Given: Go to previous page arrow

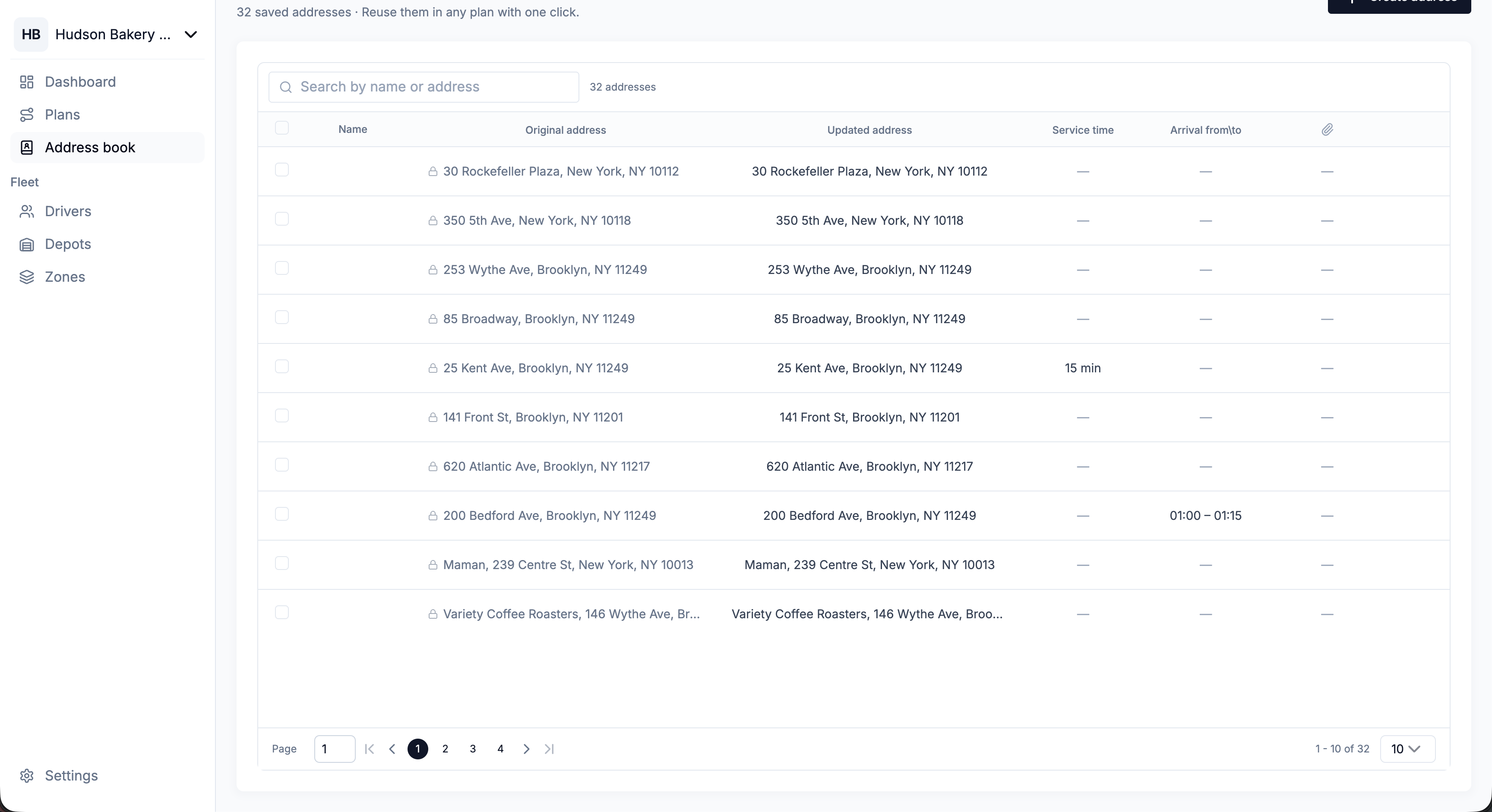Looking at the screenshot, I should [392, 749].
